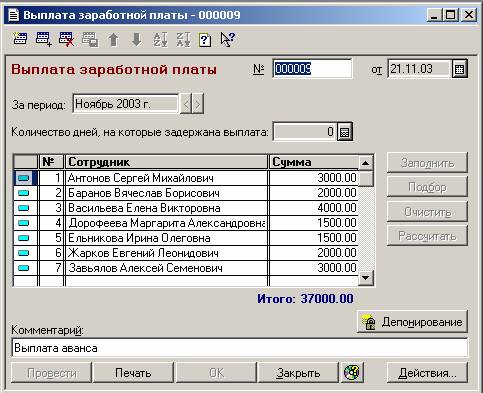The image size is (483, 393).
Task: Click the copy row toolbar icon
Action: (90, 39)
